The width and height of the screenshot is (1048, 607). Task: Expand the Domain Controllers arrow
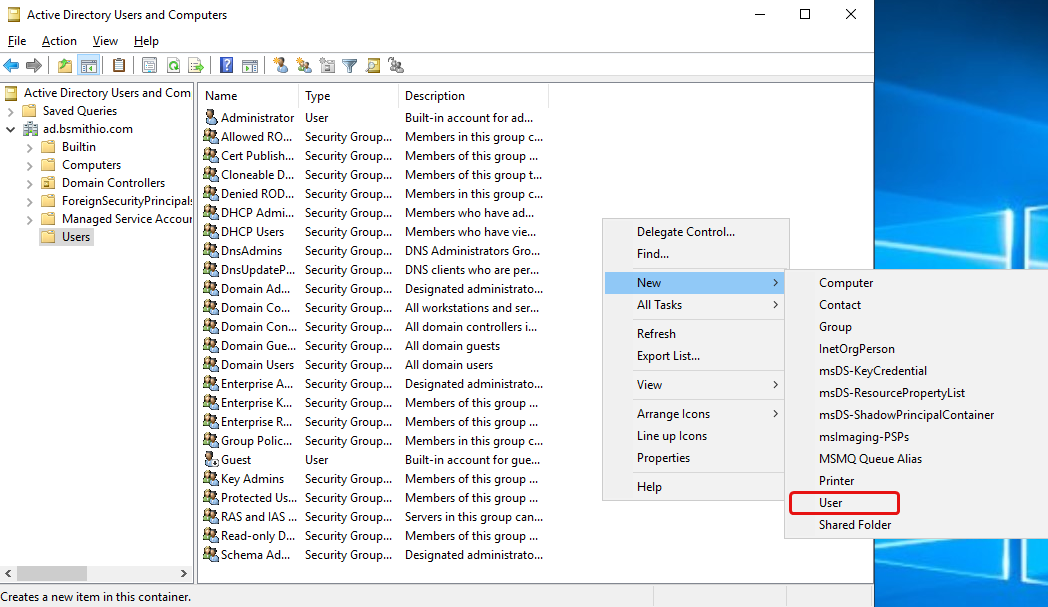click(x=29, y=183)
